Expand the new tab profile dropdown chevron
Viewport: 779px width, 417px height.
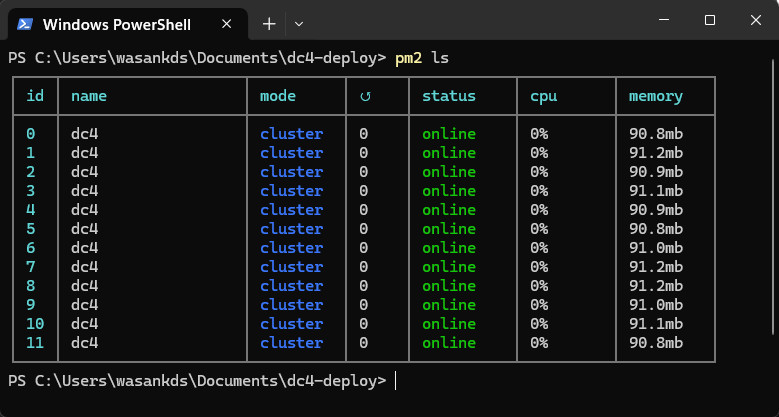pos(298,22)
